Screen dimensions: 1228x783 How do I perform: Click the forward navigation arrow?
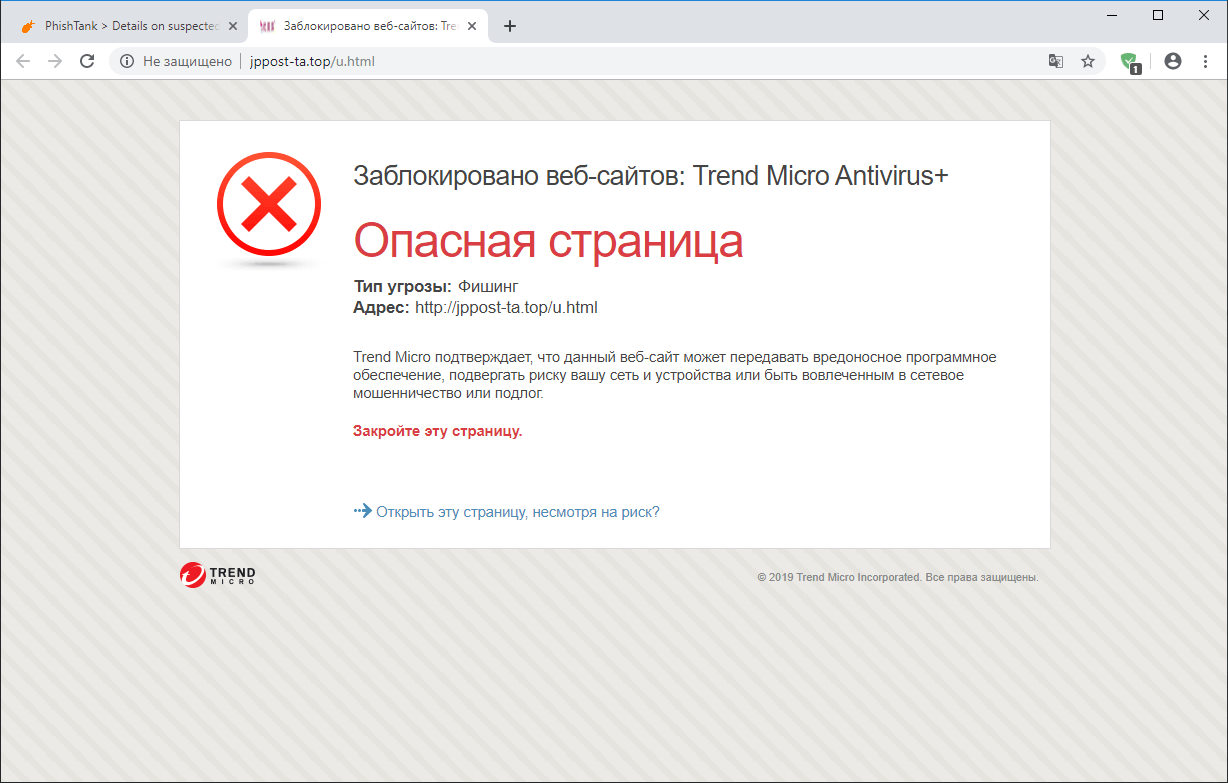(x=55, y=61)
